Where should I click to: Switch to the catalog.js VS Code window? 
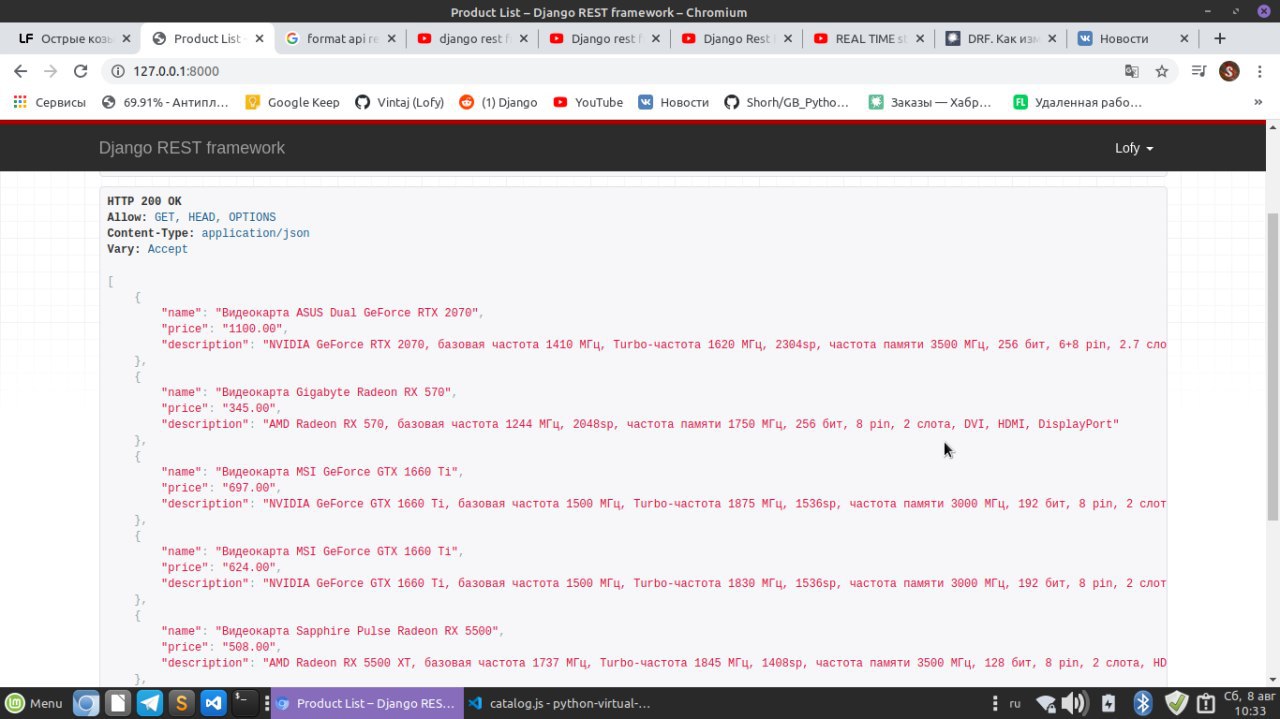559,703
